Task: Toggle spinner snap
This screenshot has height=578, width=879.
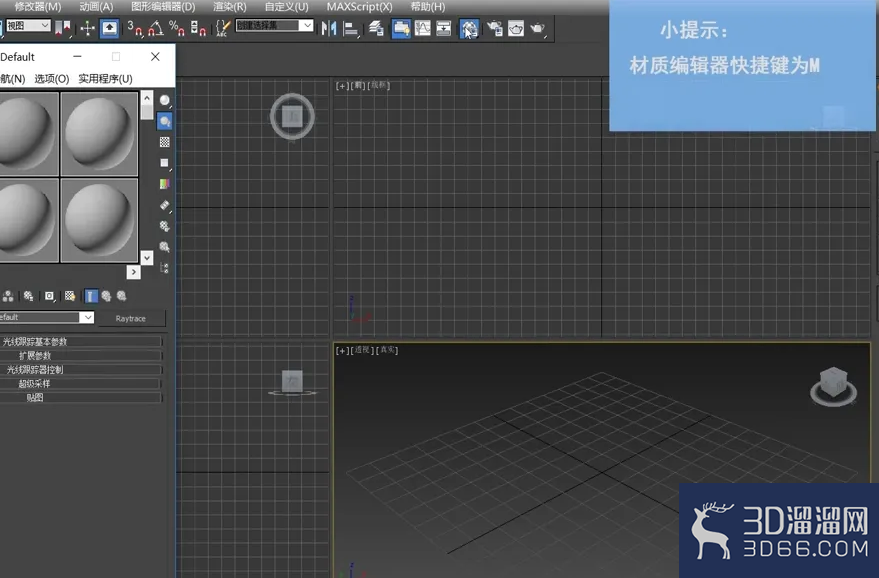Action: coord(198,28)
